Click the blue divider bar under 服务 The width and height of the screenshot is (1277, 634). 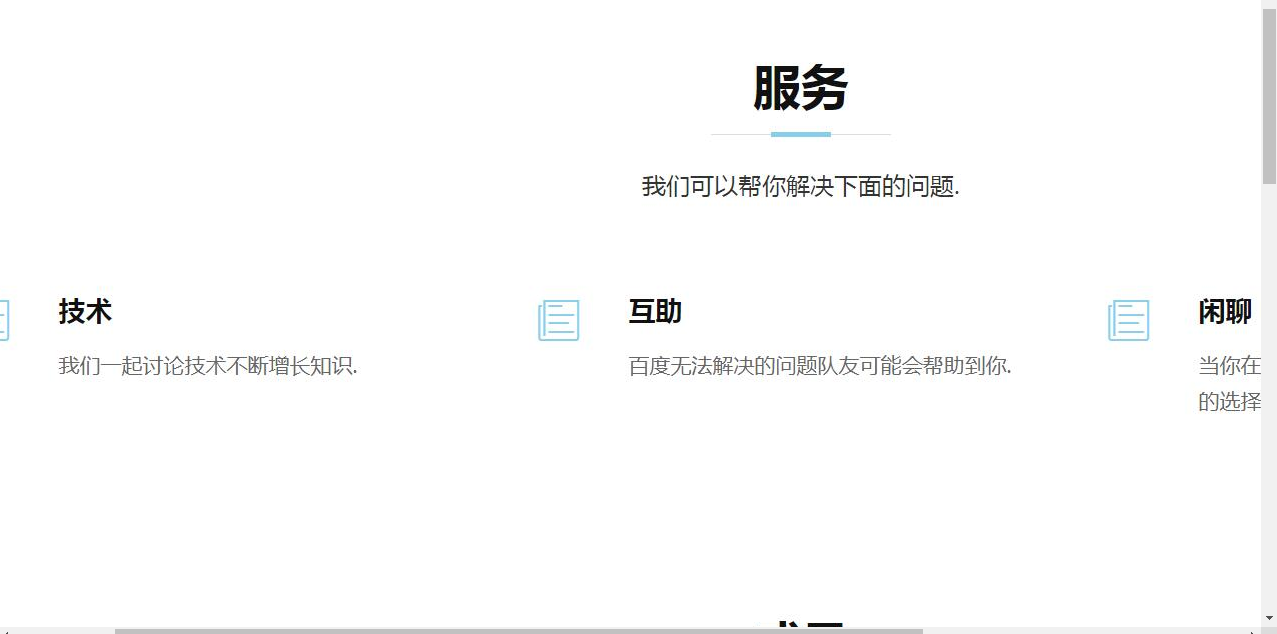click(799, 132)
